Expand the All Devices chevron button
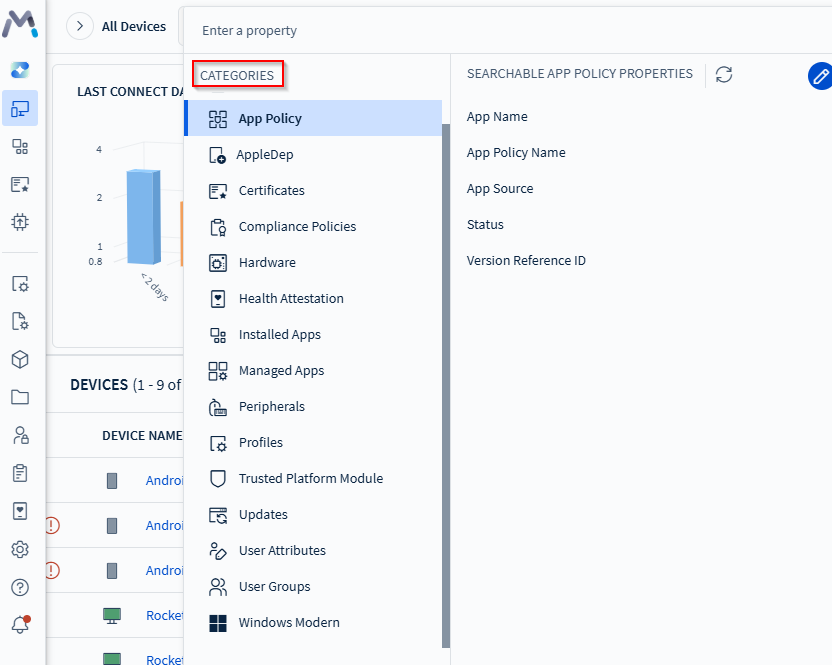This screenshot has height=665, width=832. click(x=79, y=27)
